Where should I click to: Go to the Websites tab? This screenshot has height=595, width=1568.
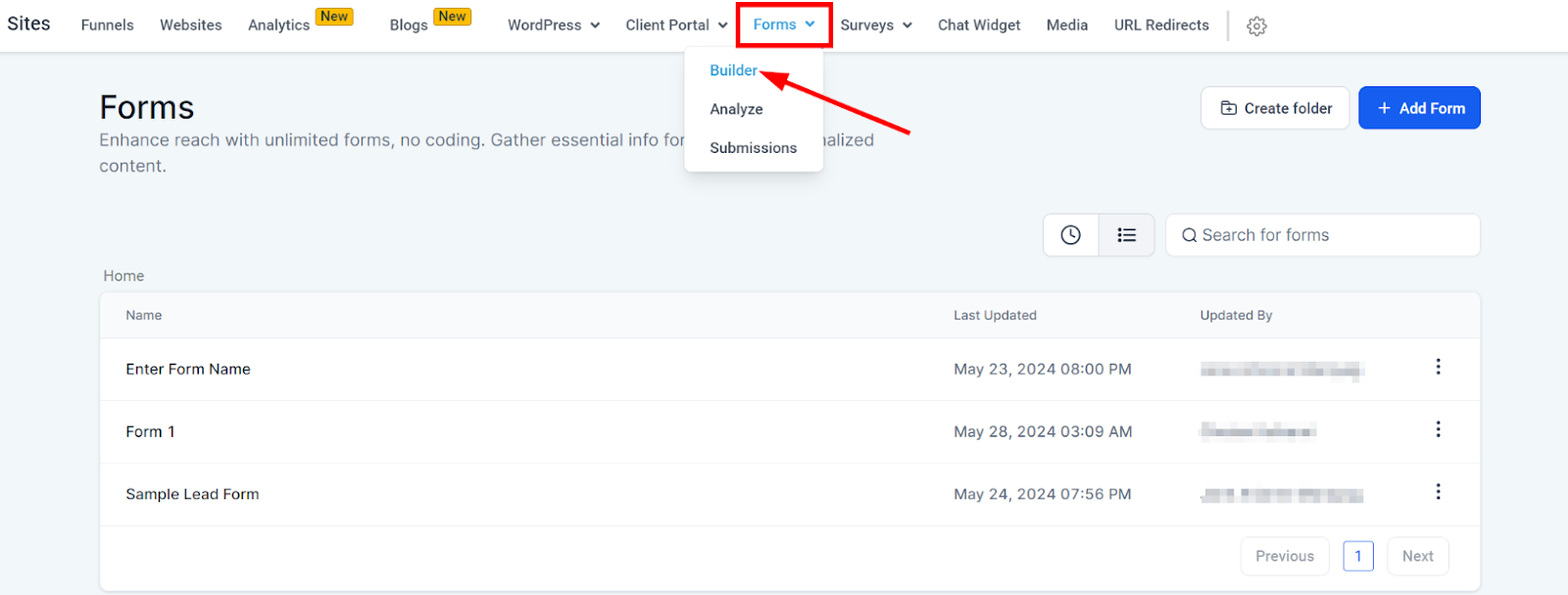(x=191, y=25)
